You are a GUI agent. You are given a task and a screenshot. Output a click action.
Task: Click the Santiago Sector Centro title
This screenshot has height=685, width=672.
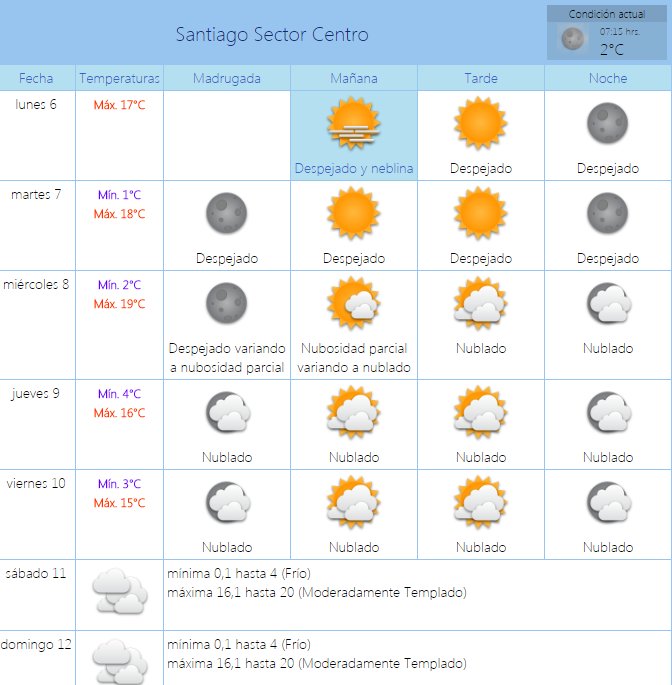click(272, 35)
